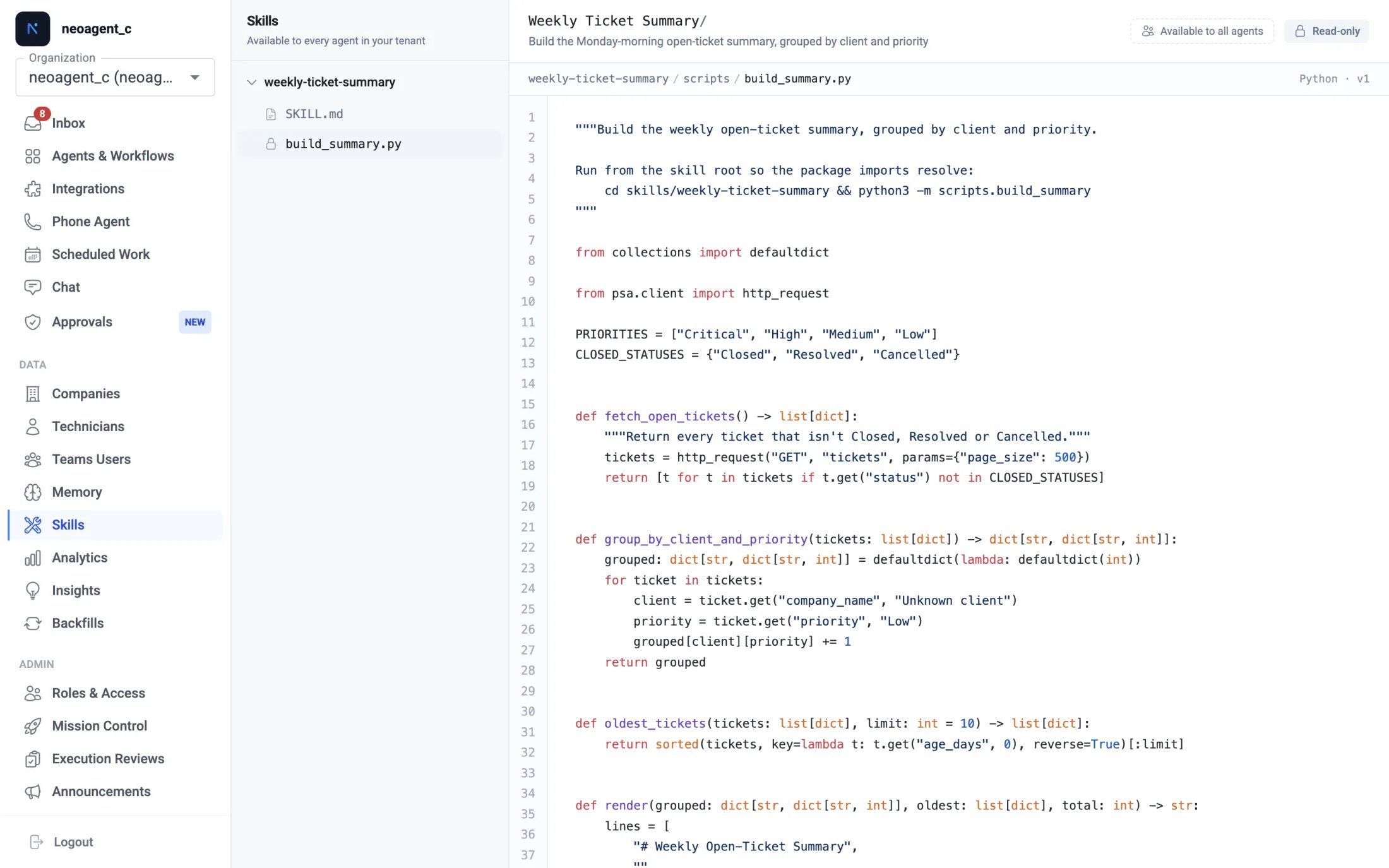The height and width of the screenshot is (868, 1389).
Task: Click the Memory brain icon
Action: pyautogui.click(x=33, y=492)
